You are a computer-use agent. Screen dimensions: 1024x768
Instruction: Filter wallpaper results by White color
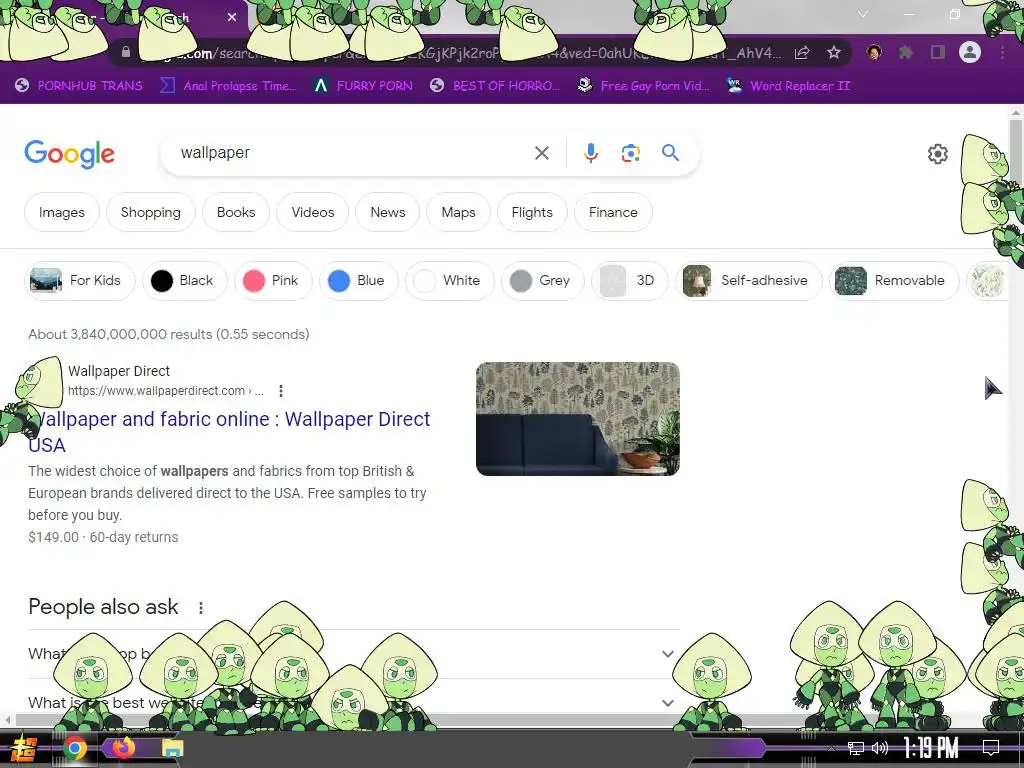449,281
